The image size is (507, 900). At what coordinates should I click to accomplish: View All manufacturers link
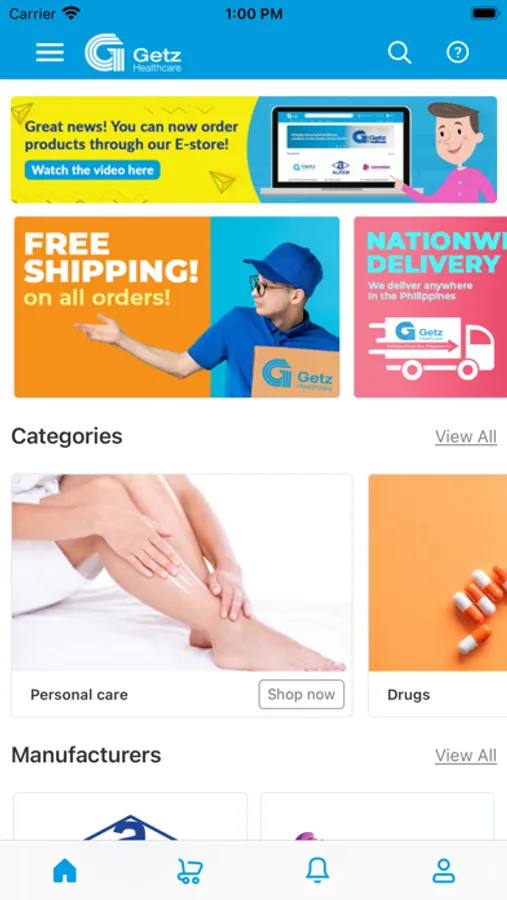point(466,755)
